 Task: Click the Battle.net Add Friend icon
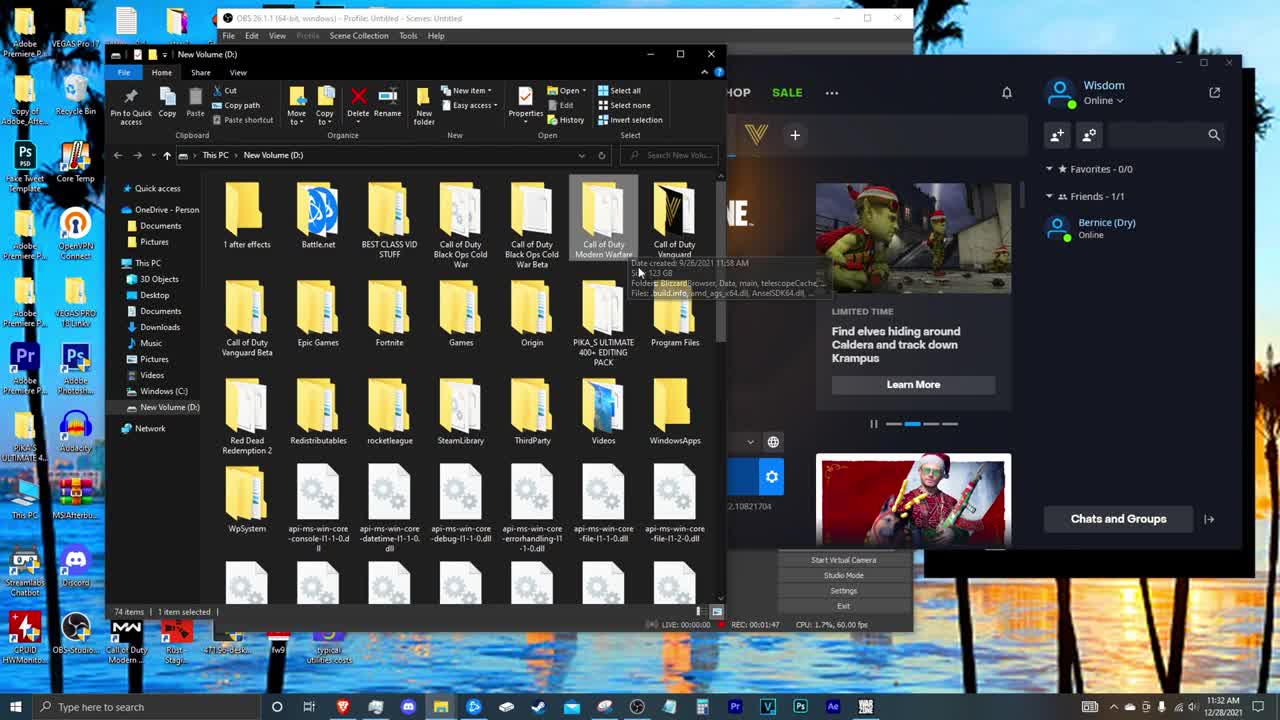click(1057, 135)
